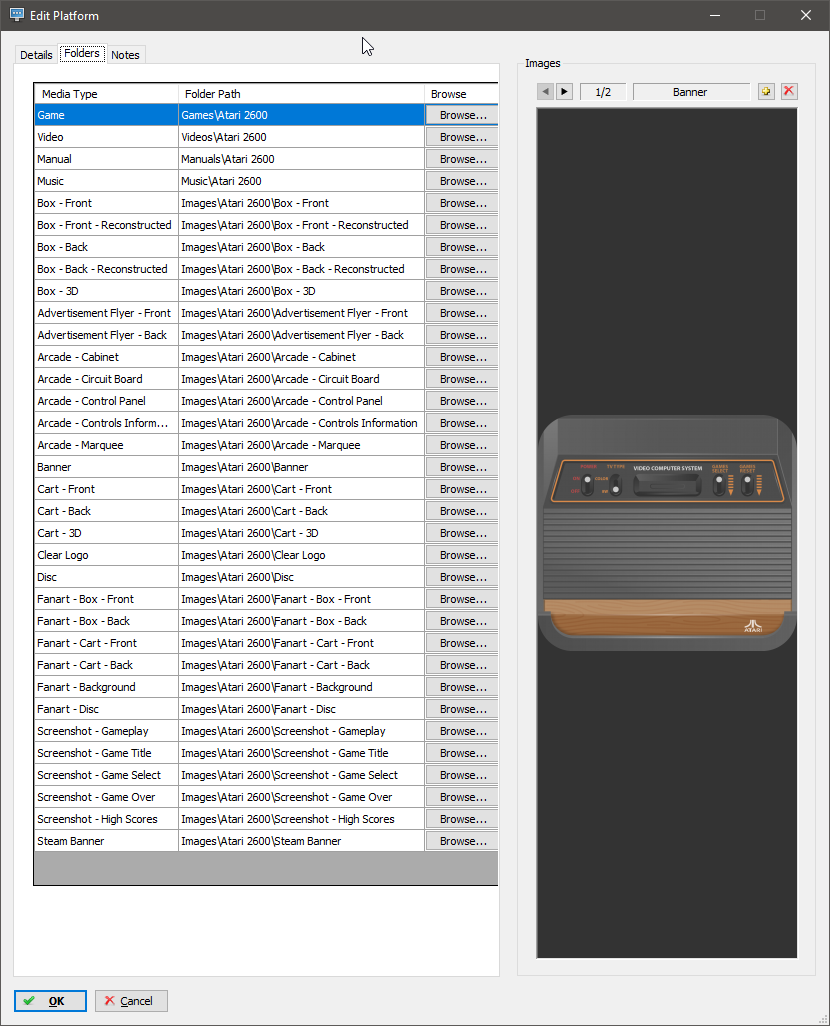This screenshot has height=1026, width=830.
Task: Browse for the Game folder
Action: click(461, 115)
